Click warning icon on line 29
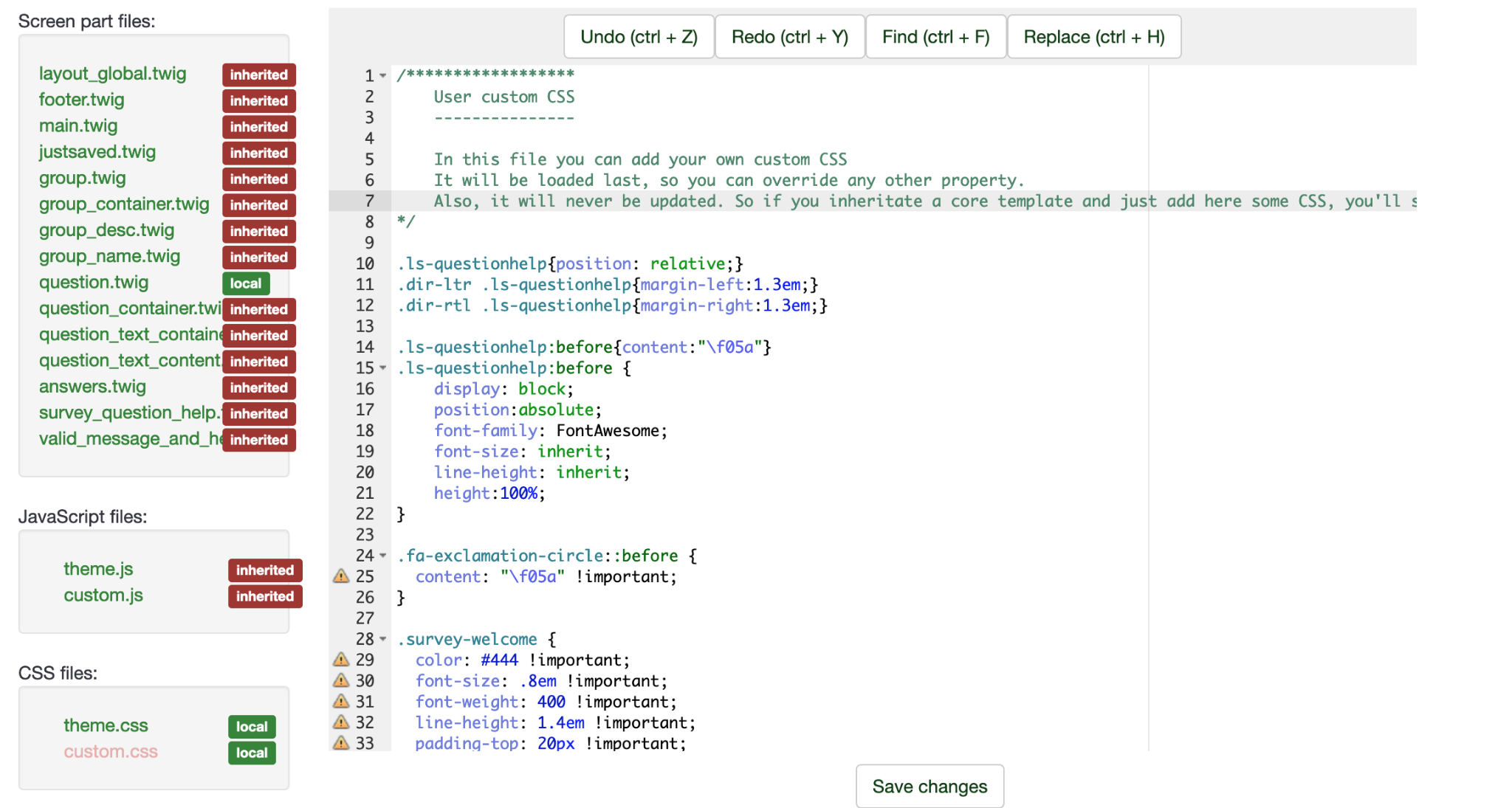This screenshot has height=808, width=1512. coord(341,660)
